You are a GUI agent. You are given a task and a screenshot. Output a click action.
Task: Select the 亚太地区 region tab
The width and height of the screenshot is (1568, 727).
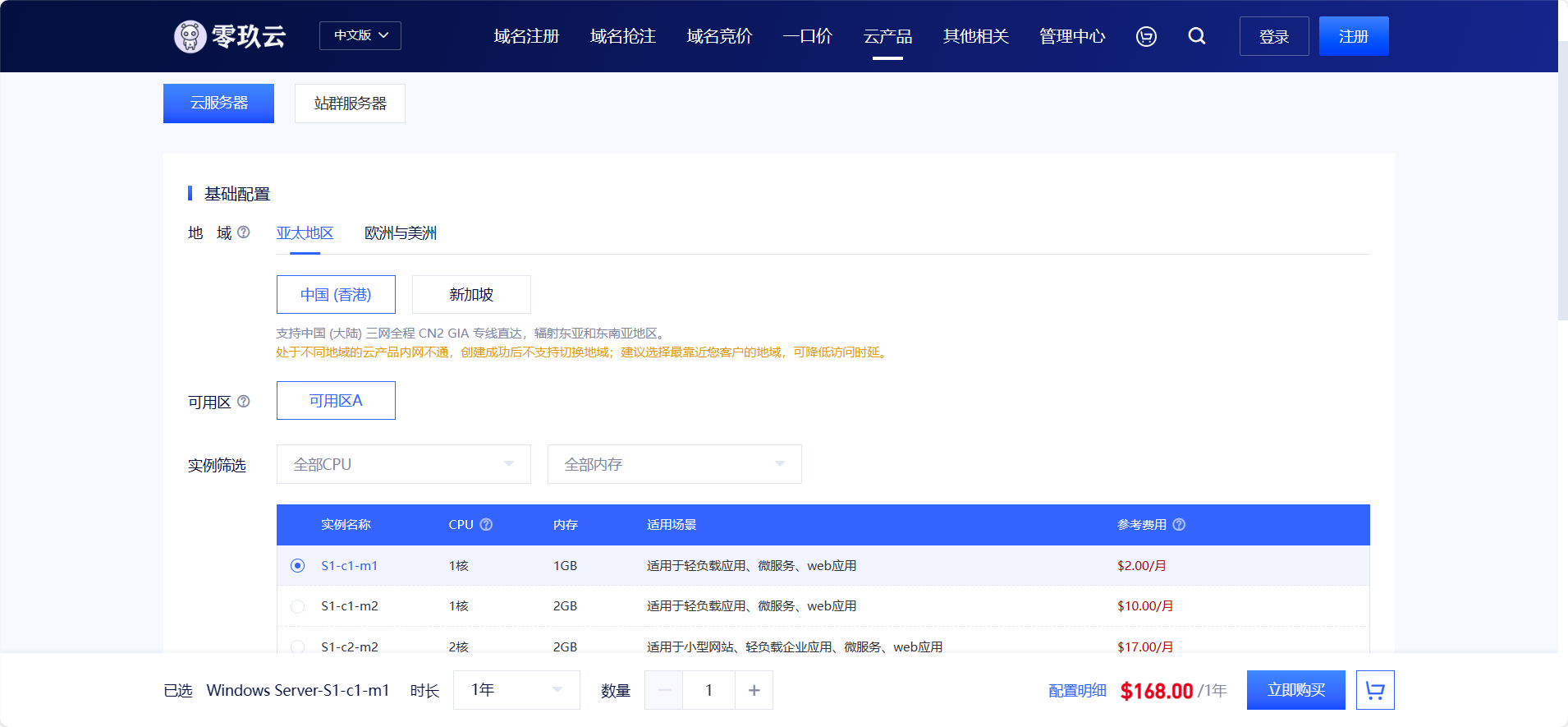click(x=305, y=233)
